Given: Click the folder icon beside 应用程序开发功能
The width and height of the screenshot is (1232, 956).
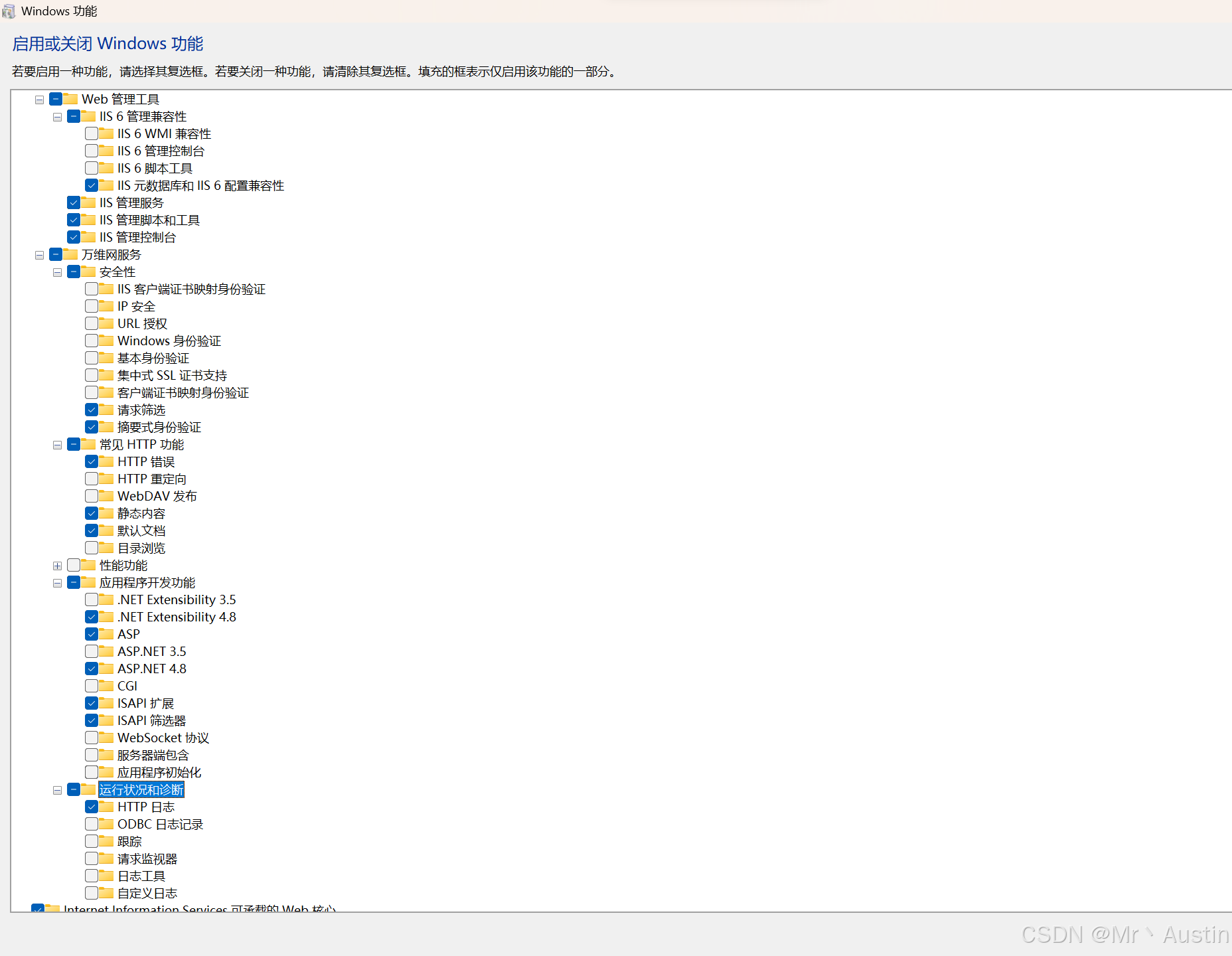Looking at the screenshot, I should [x=89, y=582].
